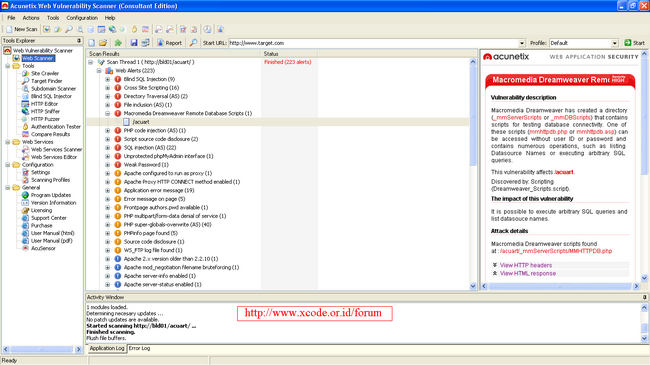Select Apache server-status enabled (1) alert
650x365 pixels.
[162, 285]
